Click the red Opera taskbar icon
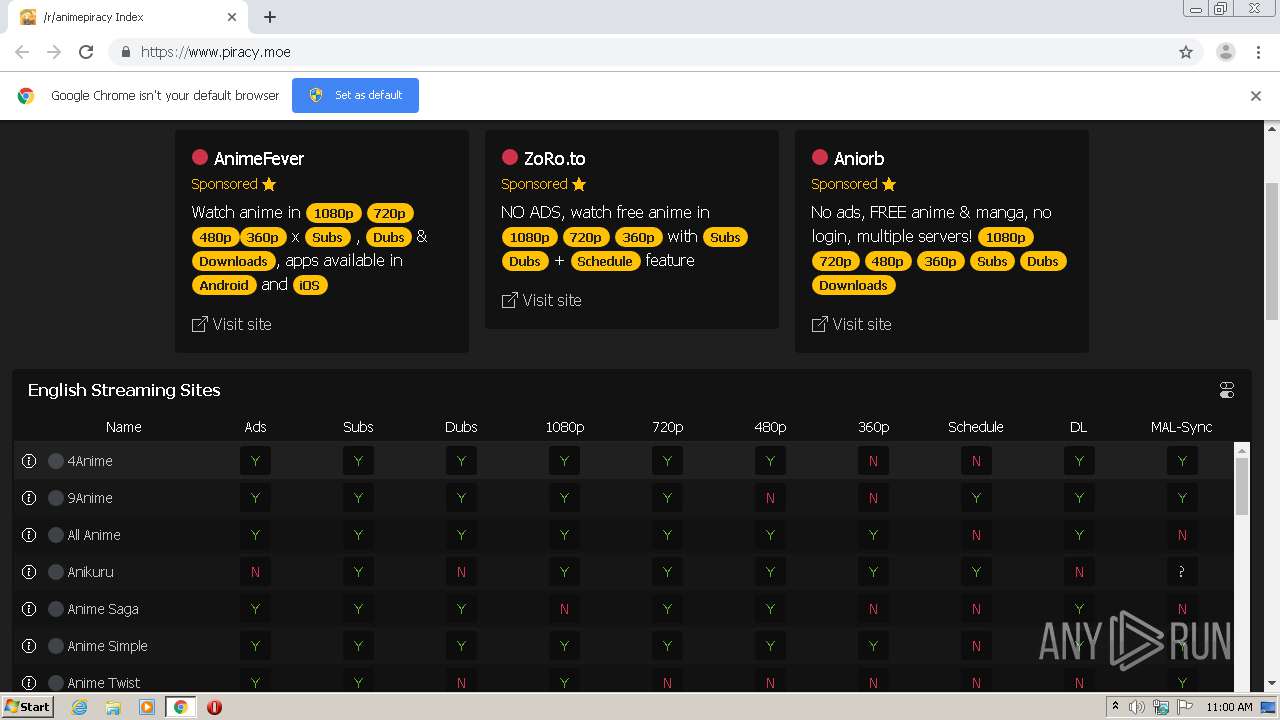 [x=214, y=707]
